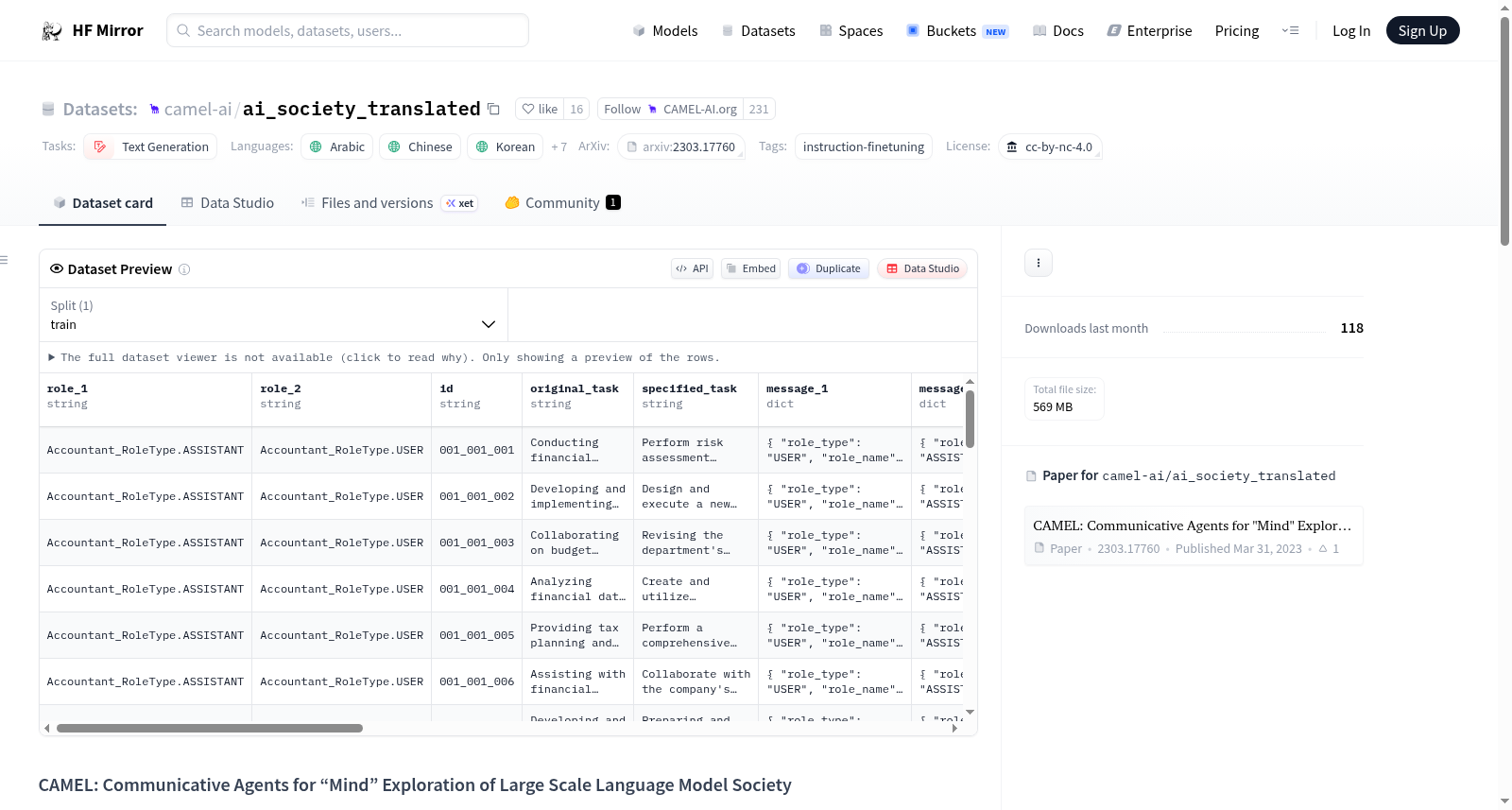Image resolution: width=1512 pixels, height=810 pixels.
Task: Click the like count 16
Action: pyautogui.click(x=576, y=109)
